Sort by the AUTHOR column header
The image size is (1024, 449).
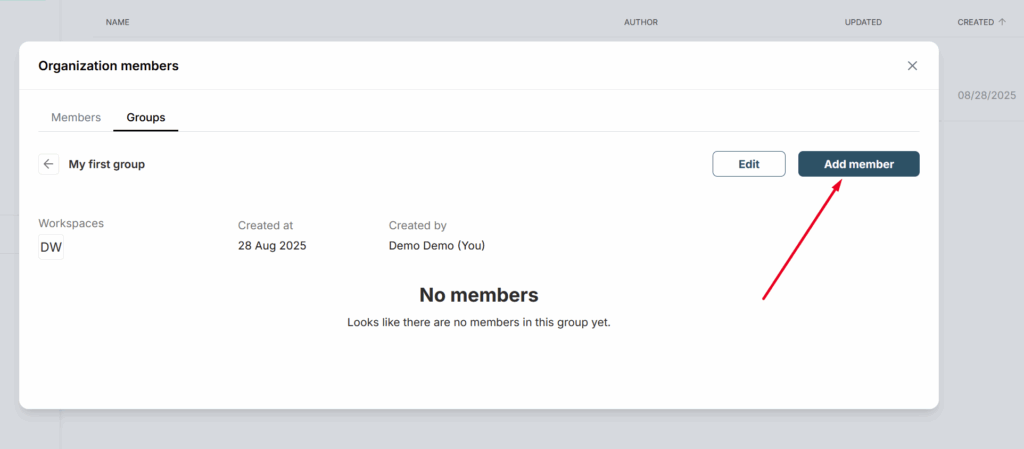point(641,22)
